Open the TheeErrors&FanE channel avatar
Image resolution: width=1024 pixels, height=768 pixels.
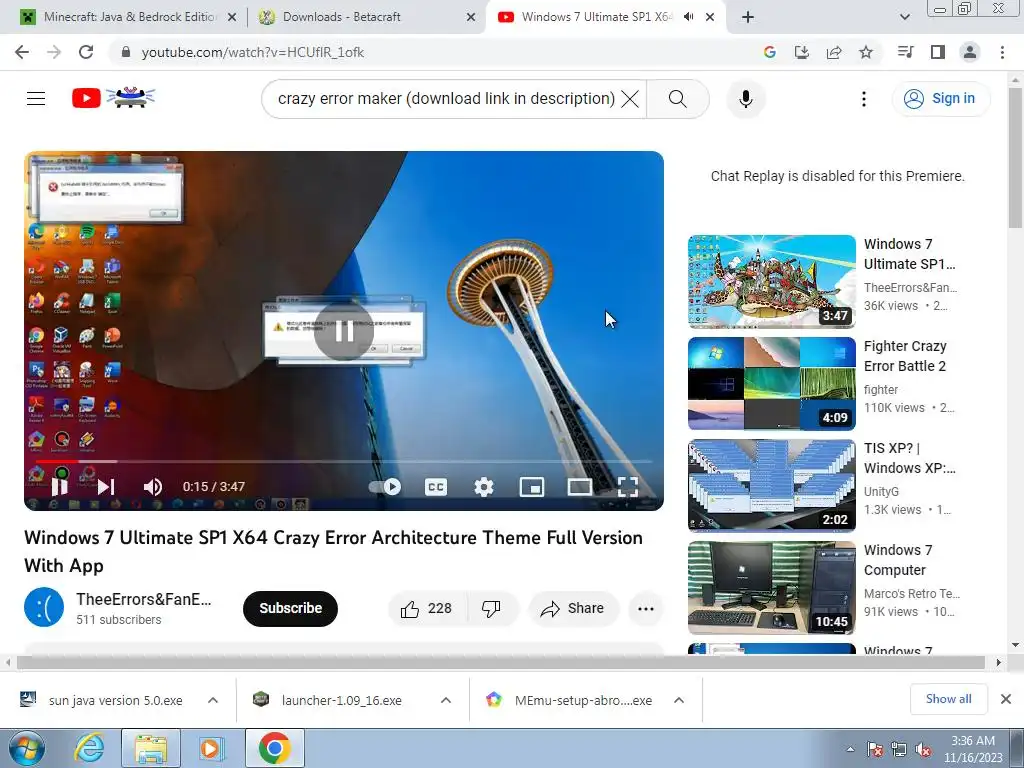[44, 607]
